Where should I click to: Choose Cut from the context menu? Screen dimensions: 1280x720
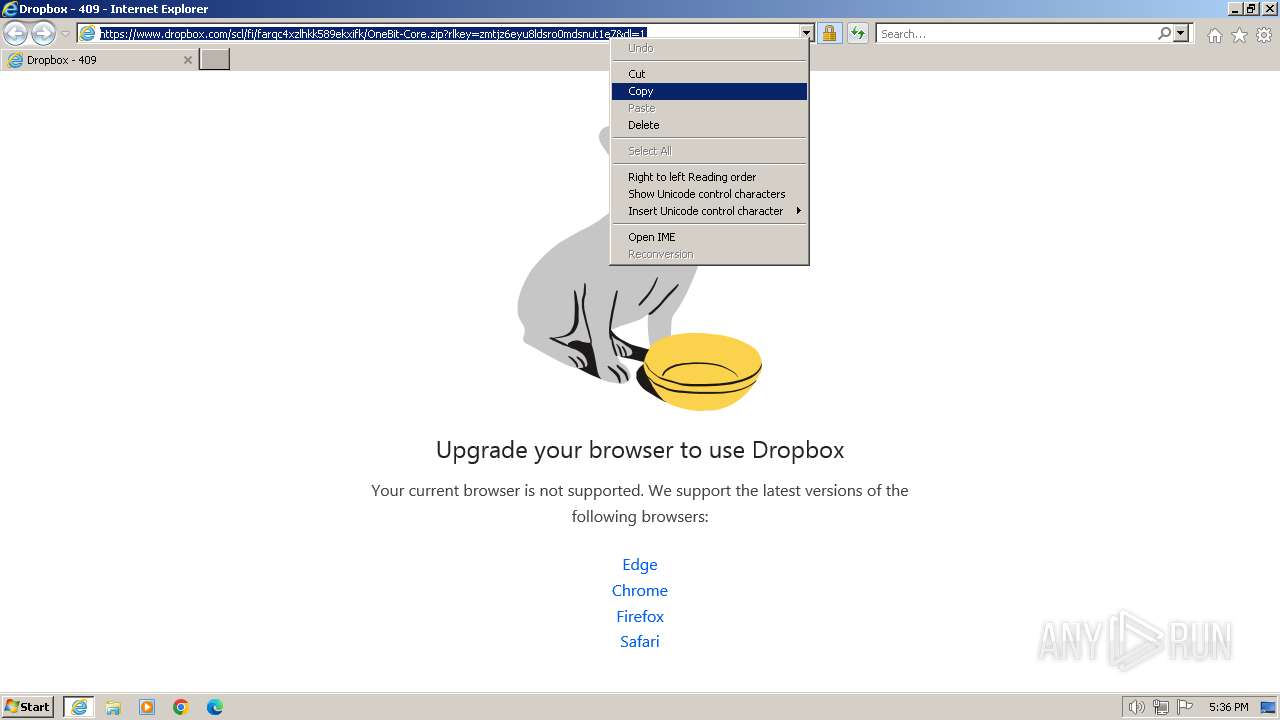click(709, 74)
